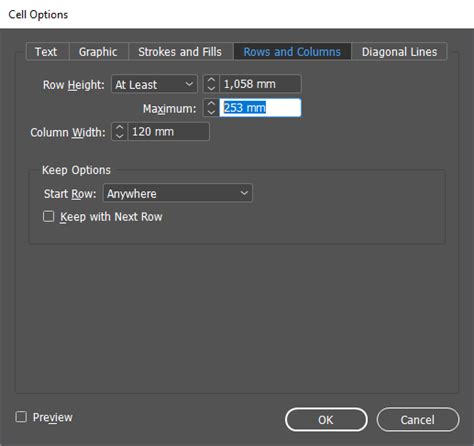The height and width of the screenshot is (446, 474).
Task: Confirm with the OK button
Action: pos(326,420)
